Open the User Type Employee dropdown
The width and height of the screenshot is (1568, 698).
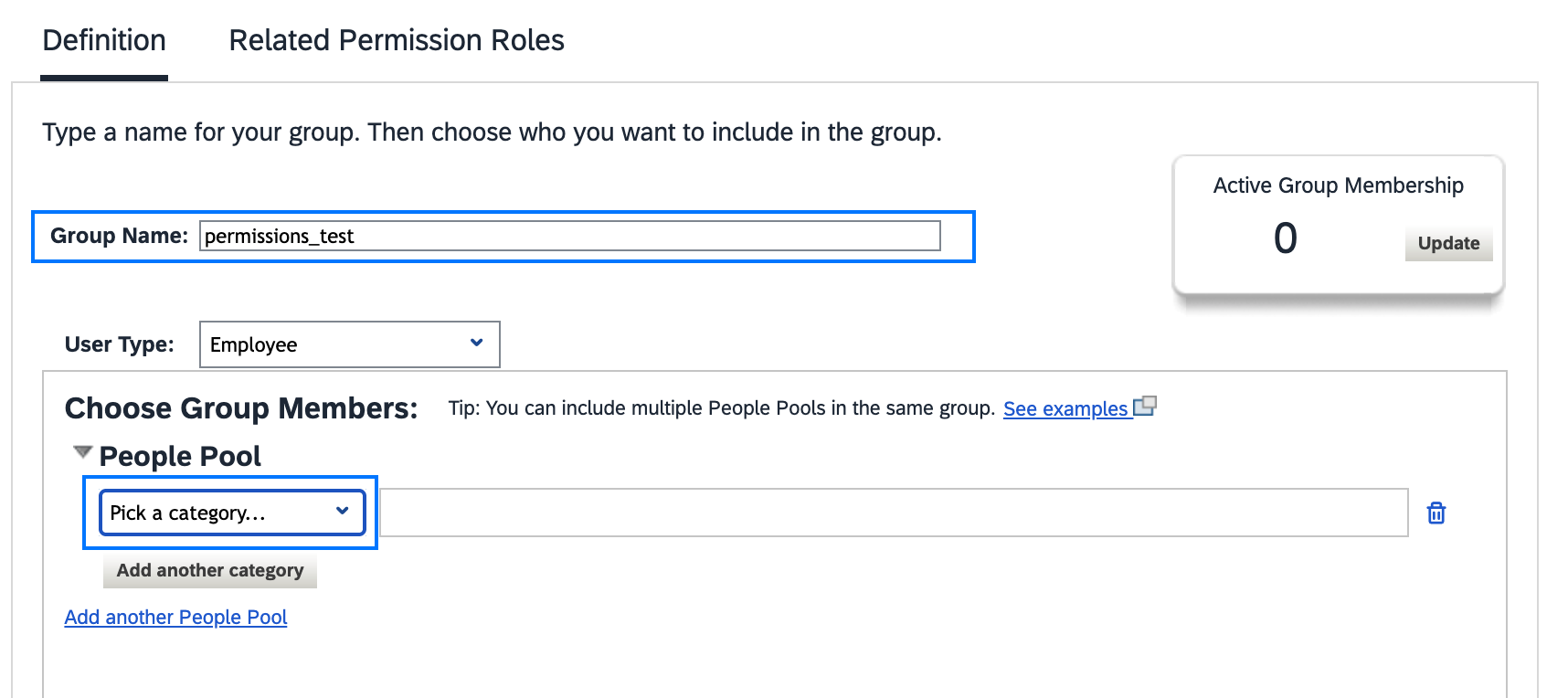349,344
